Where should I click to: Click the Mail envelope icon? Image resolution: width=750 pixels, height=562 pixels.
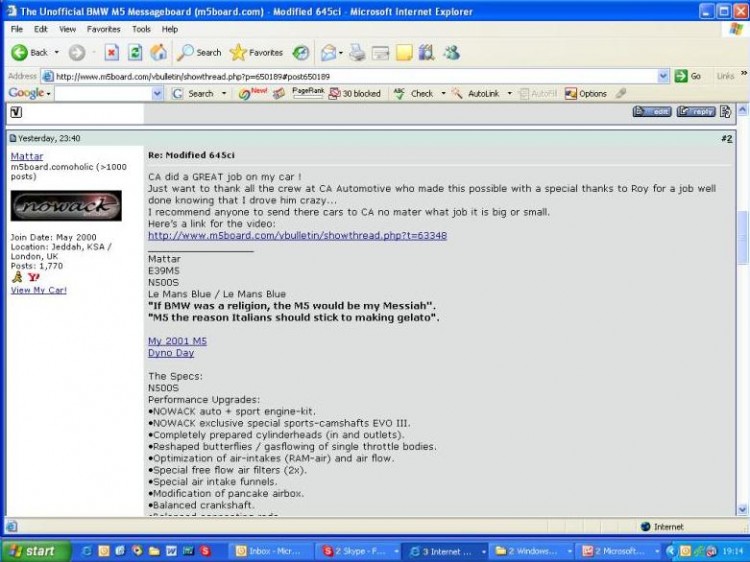328,52
